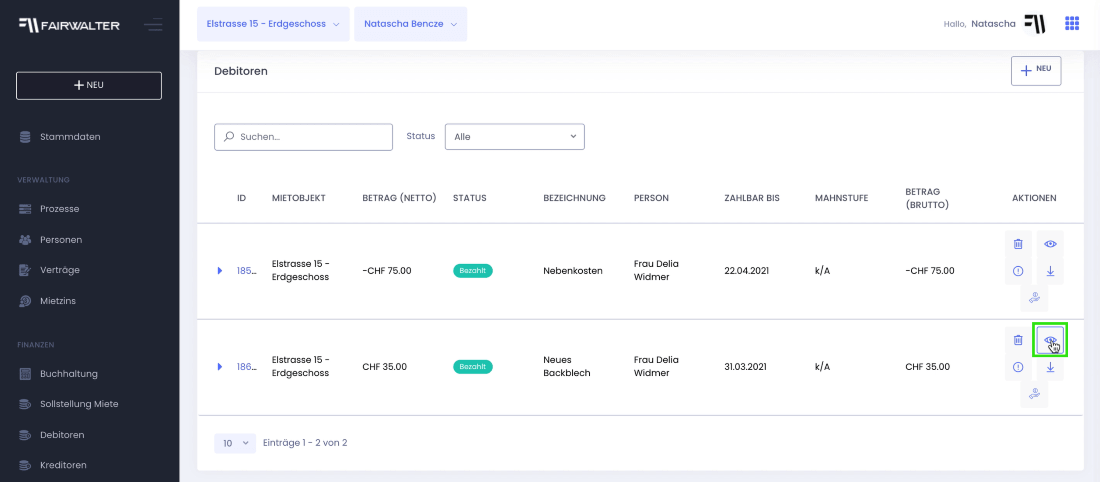Download the Neues Backblech invoice
The image size is (1100, 482).
point(1050,367)
